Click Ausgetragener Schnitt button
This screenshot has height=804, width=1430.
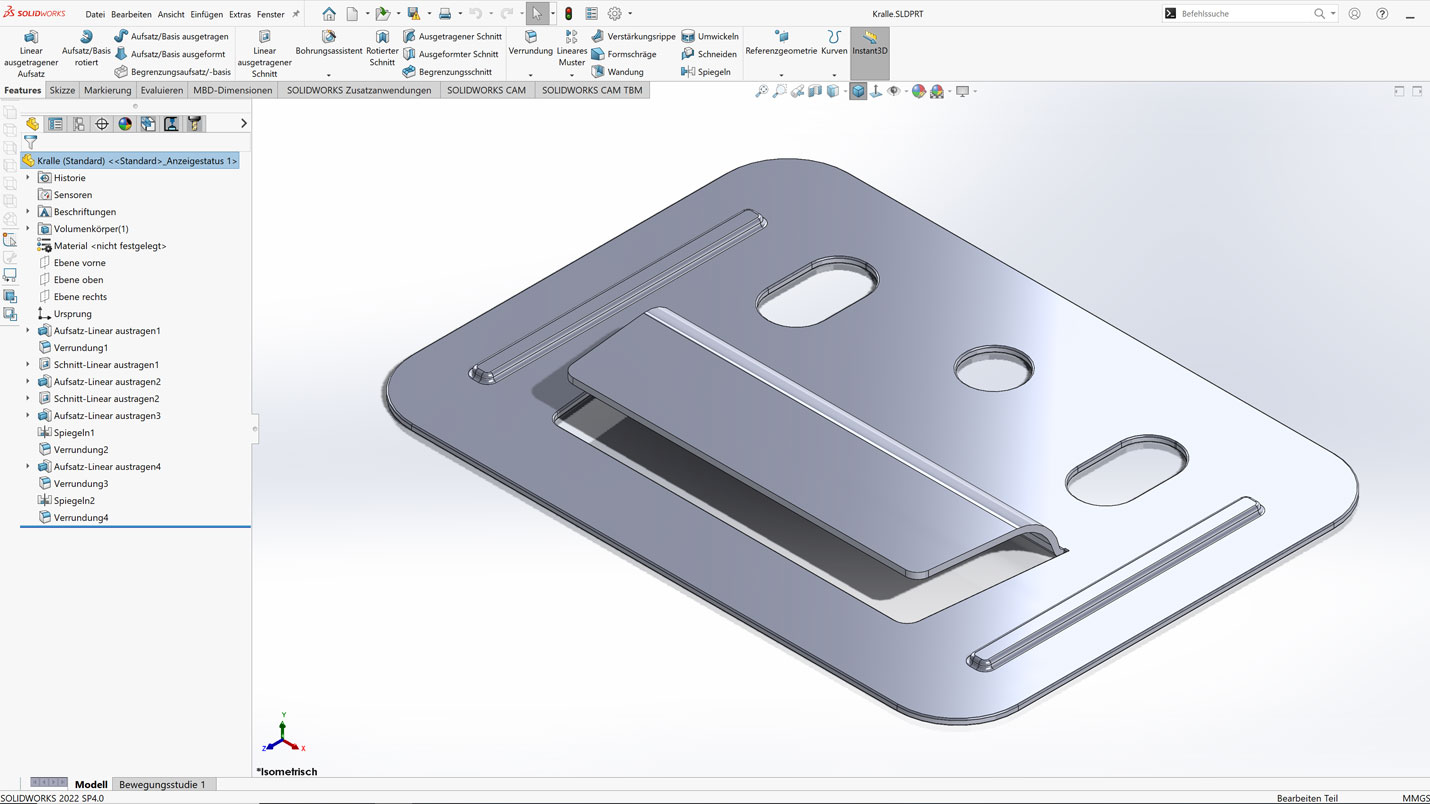[x=452, y=36]
